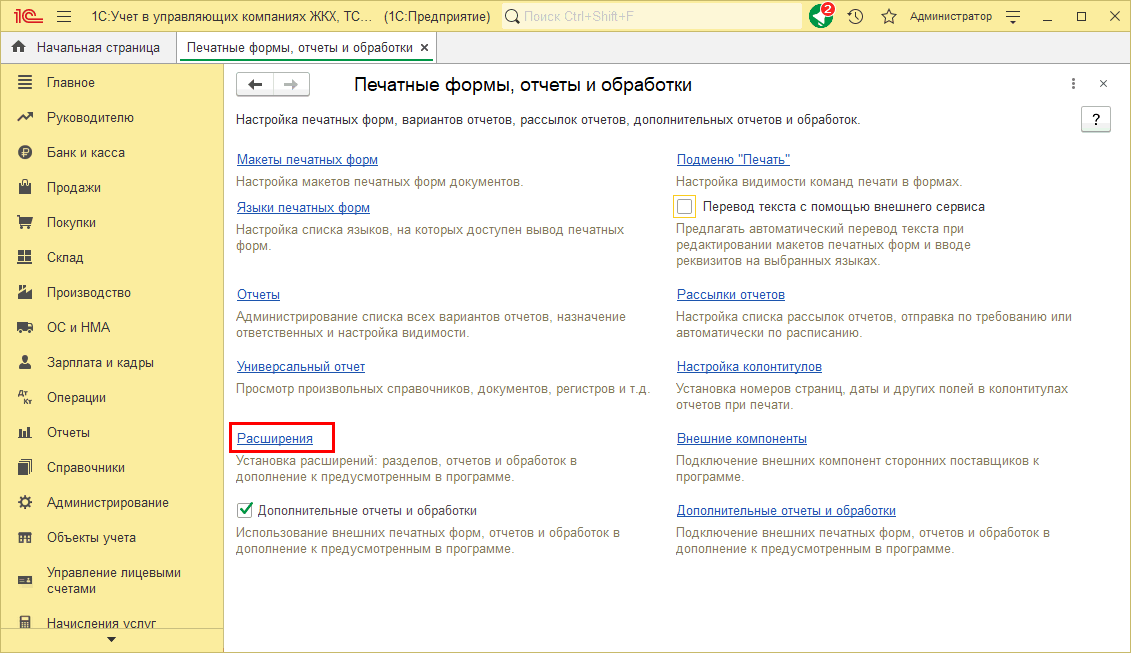Click the Отчеты bar chart icon

[x=25, y=432]
